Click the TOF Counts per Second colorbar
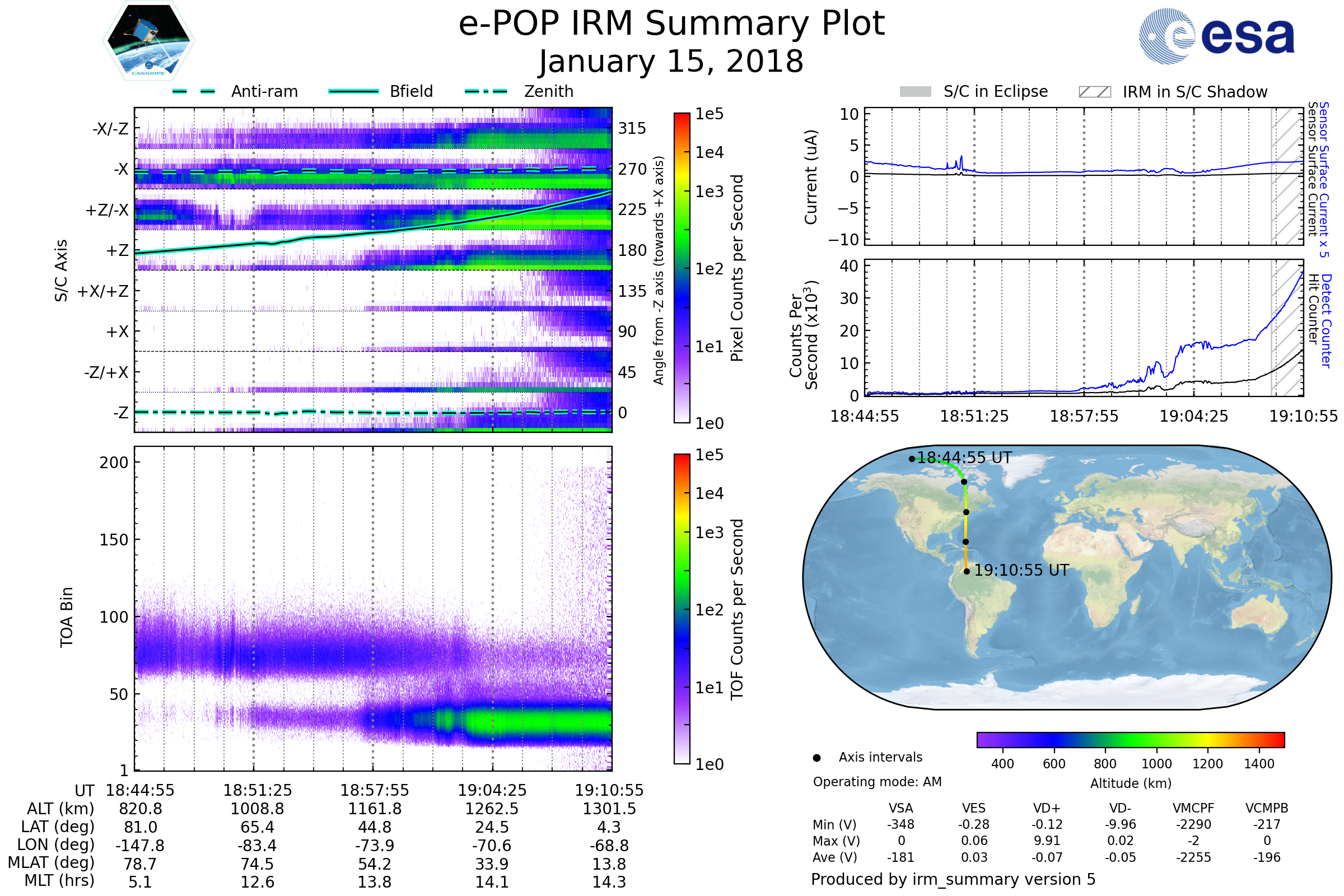Viewport: 1344px width, 896px height. pos(682,609)
